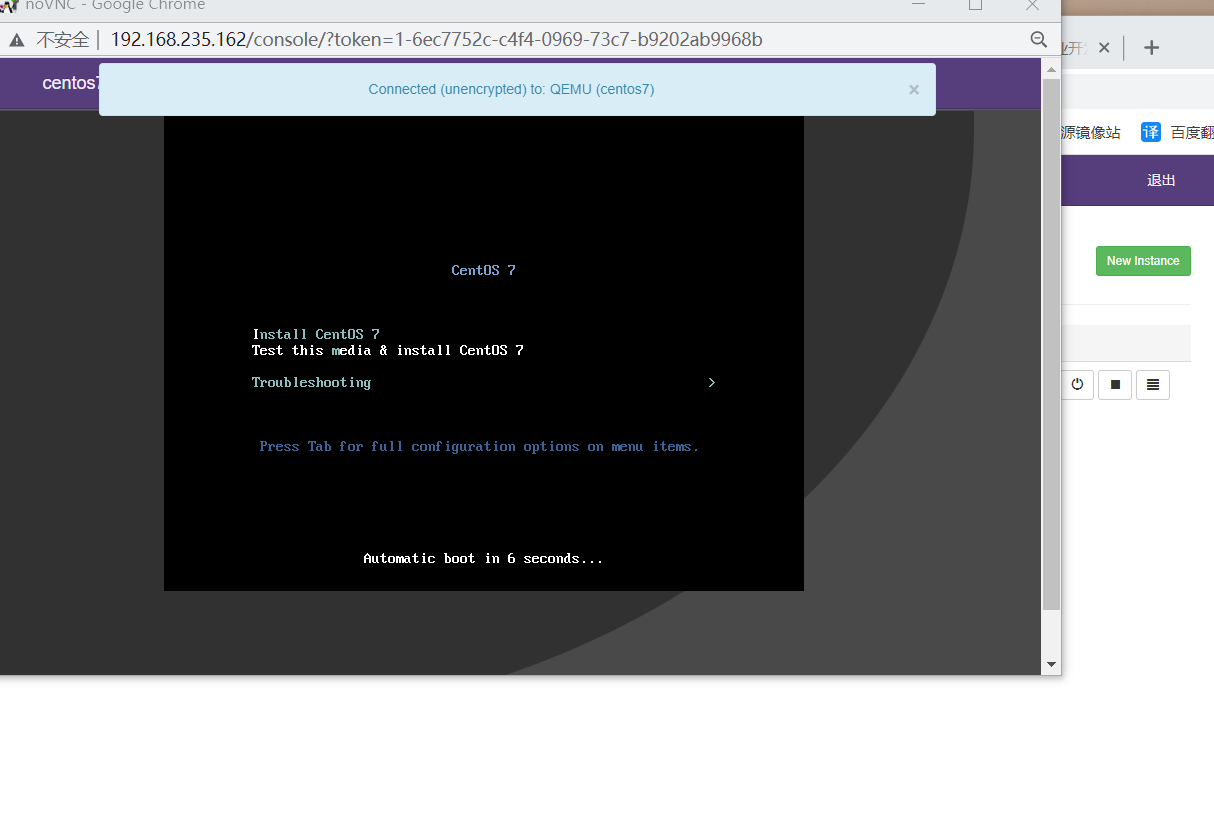Click the URL text in the noVNC address bar
1214x821 pixels.
click(x=436, y=39)
